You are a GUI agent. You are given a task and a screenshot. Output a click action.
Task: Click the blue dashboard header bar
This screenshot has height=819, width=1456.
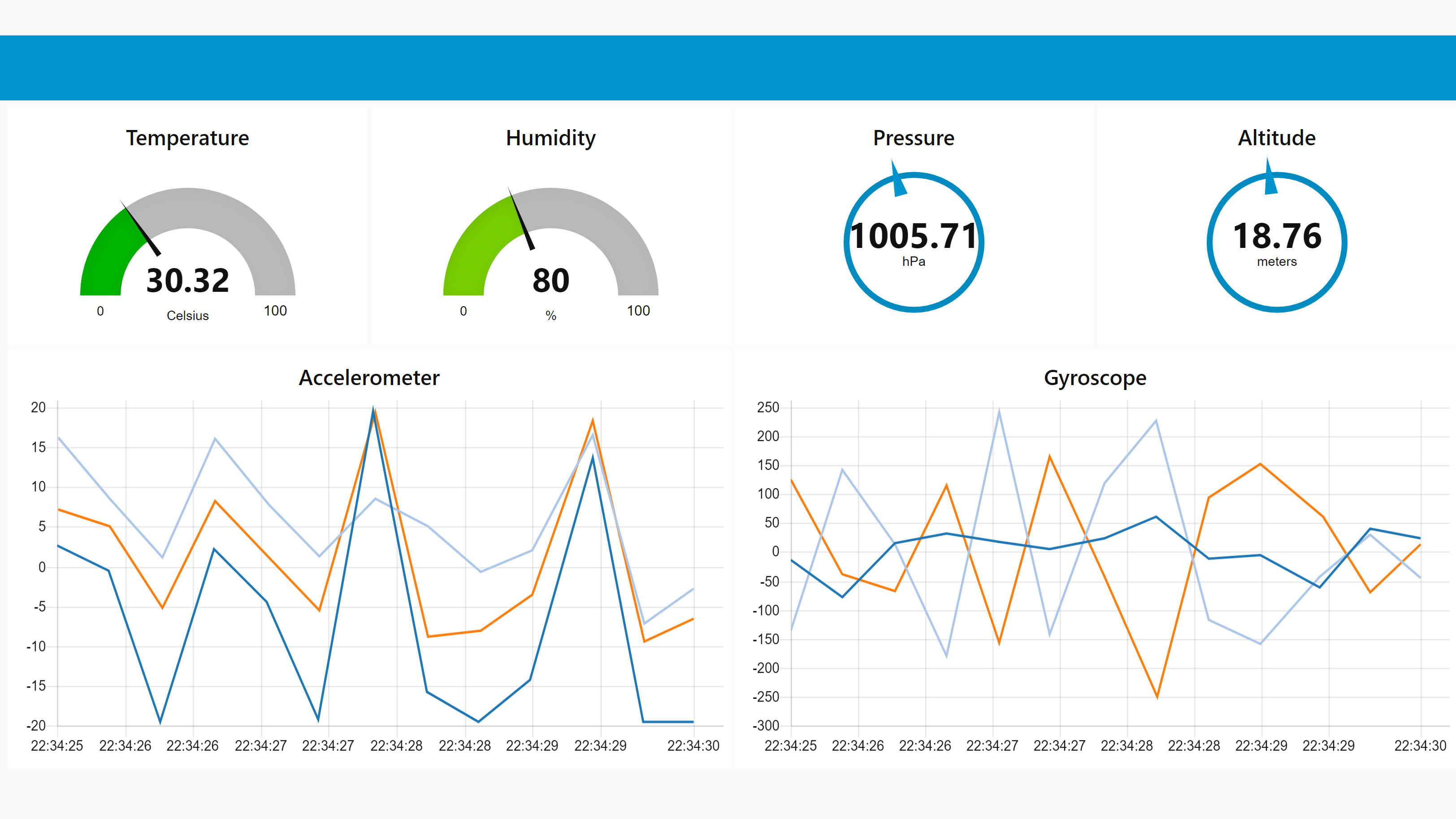coord(728,68)
